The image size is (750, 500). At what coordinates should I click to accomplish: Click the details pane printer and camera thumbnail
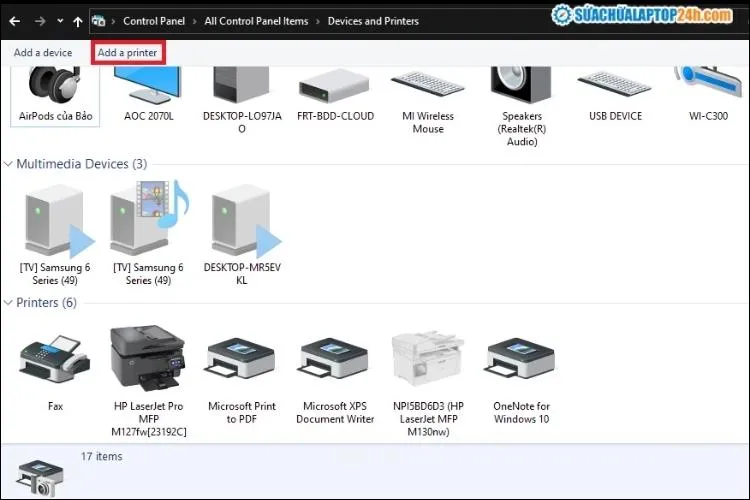tap(39, 478)
